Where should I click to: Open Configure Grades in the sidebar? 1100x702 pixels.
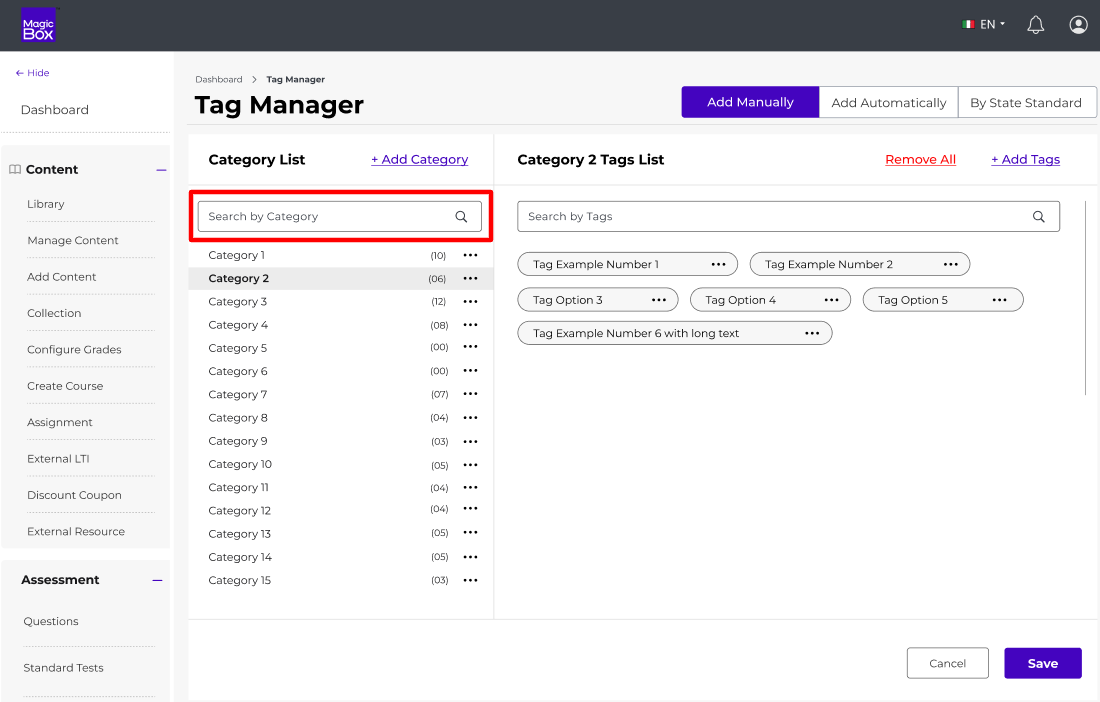74,350
